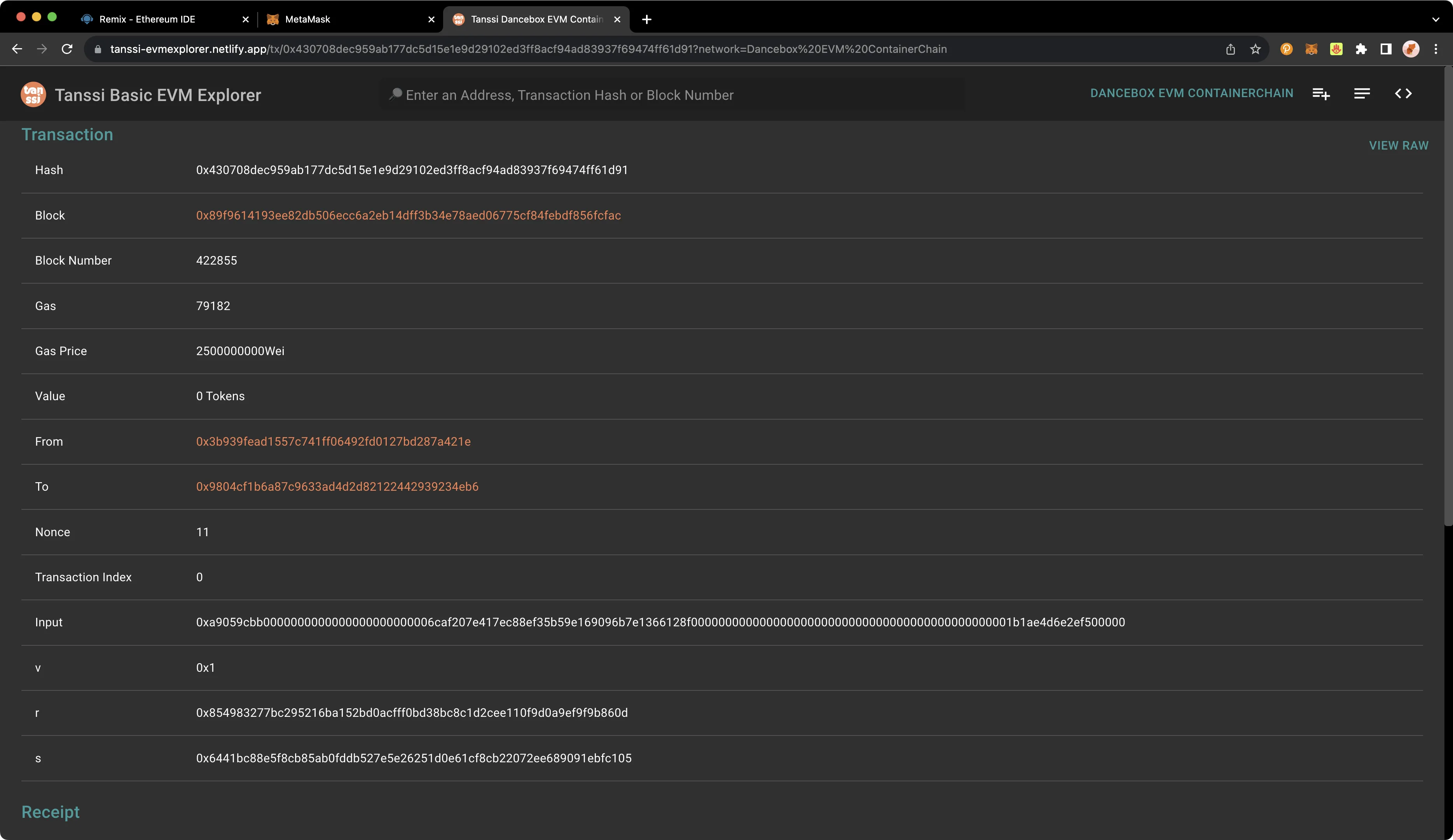This screenshot has width=1453, height=840.
Task: Open the From address link
Action: (333, 441)
